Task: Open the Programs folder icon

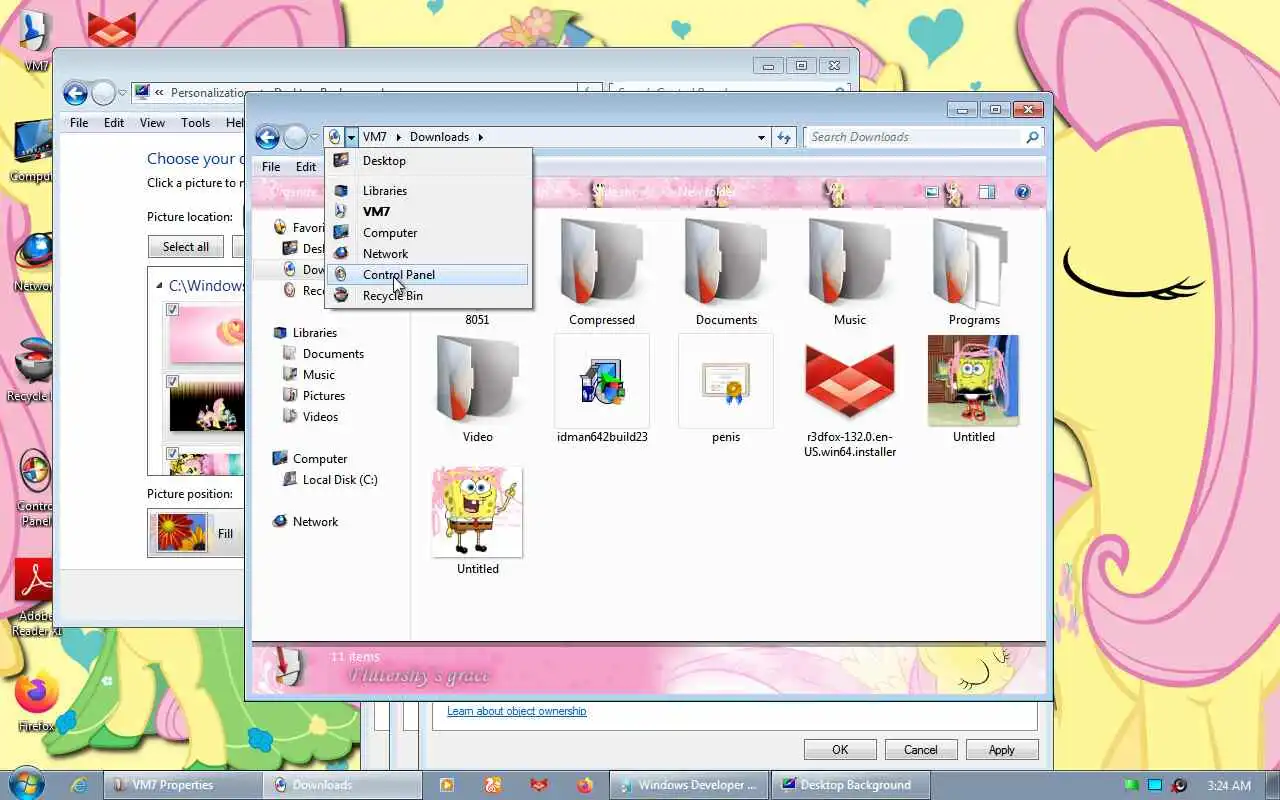Action: point(974,262)
